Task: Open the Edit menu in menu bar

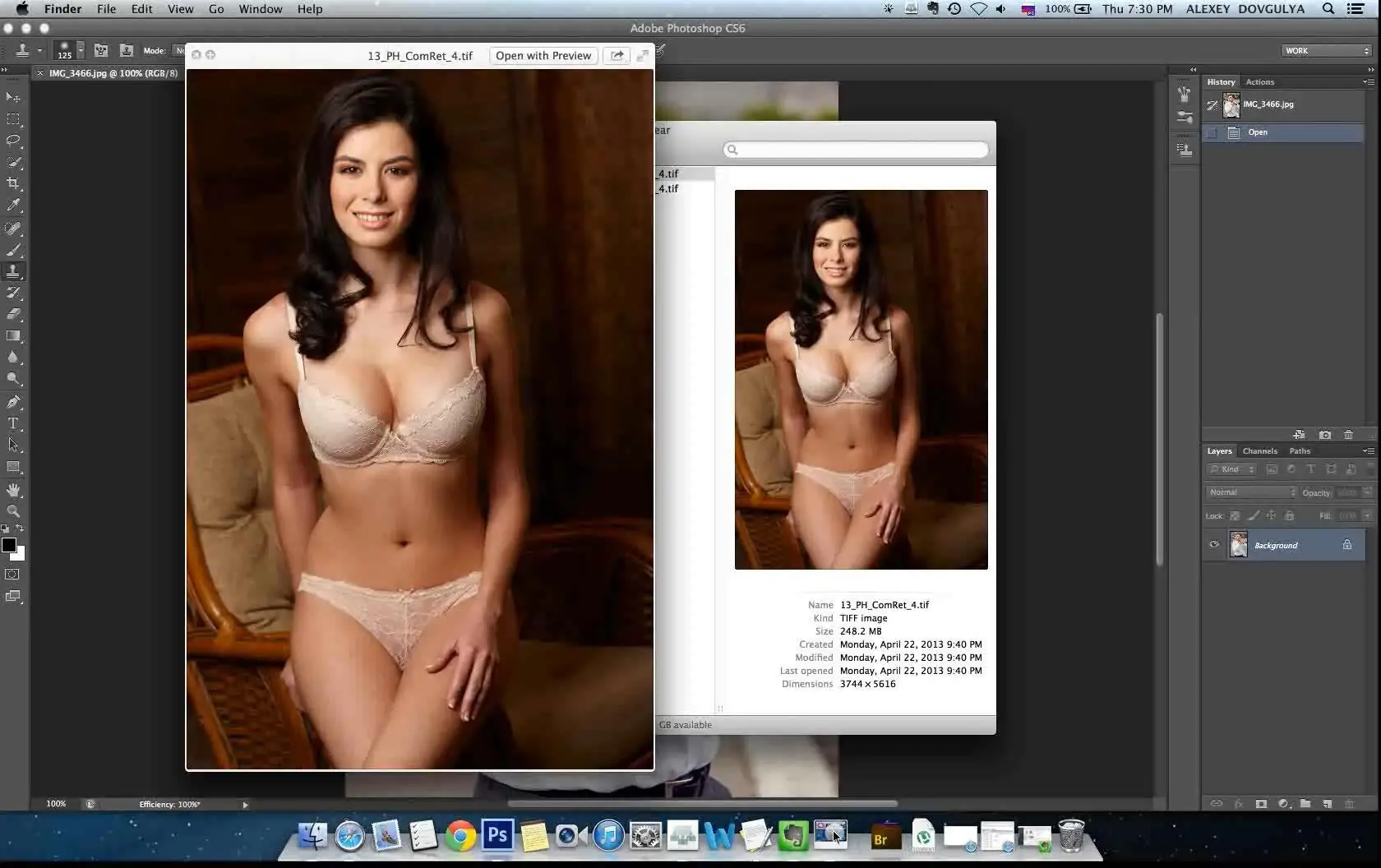Action: point(141,9)
